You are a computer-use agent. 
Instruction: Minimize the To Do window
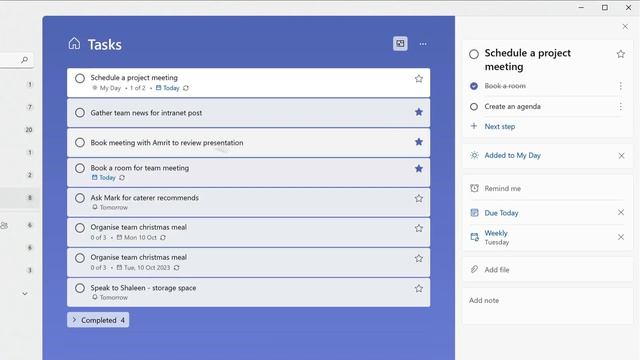click(581, 7)
